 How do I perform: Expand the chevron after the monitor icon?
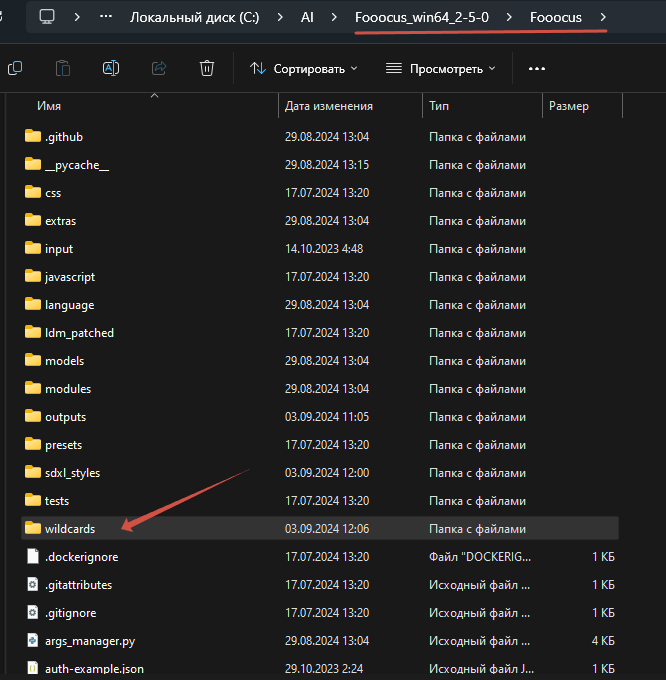point(77,17)
